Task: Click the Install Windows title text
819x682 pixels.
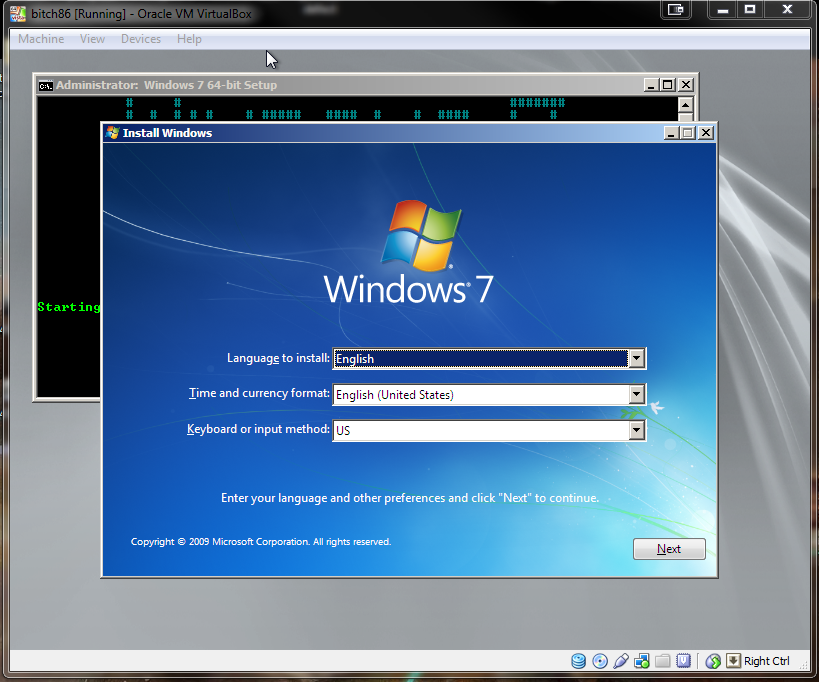Action: 167,133
